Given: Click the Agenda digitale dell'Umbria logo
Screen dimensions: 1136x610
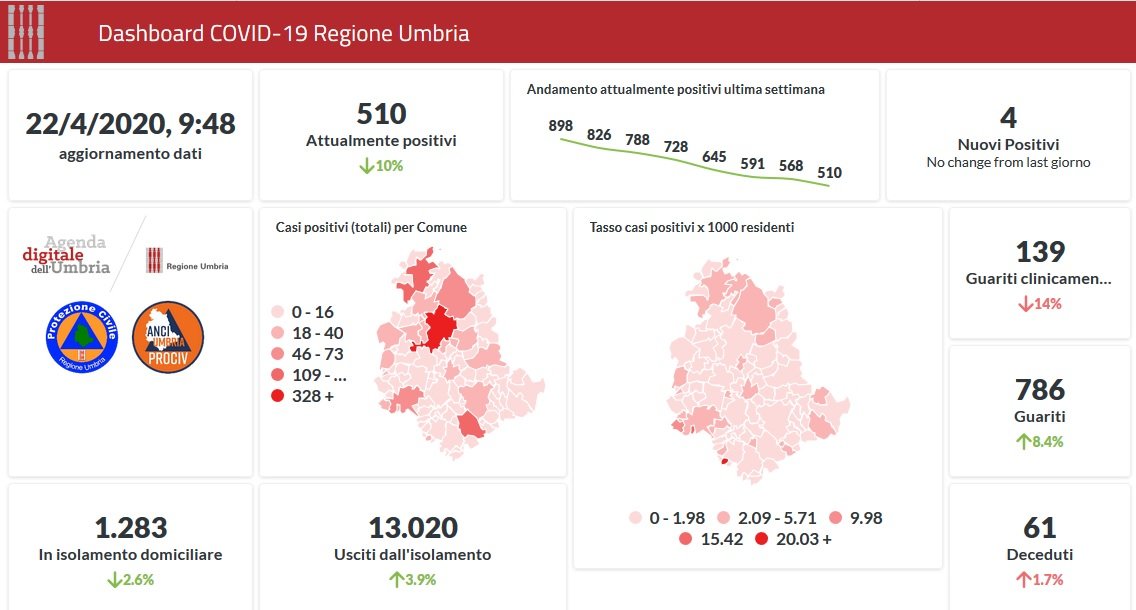Looking at the screenshot, I should 68,256.
